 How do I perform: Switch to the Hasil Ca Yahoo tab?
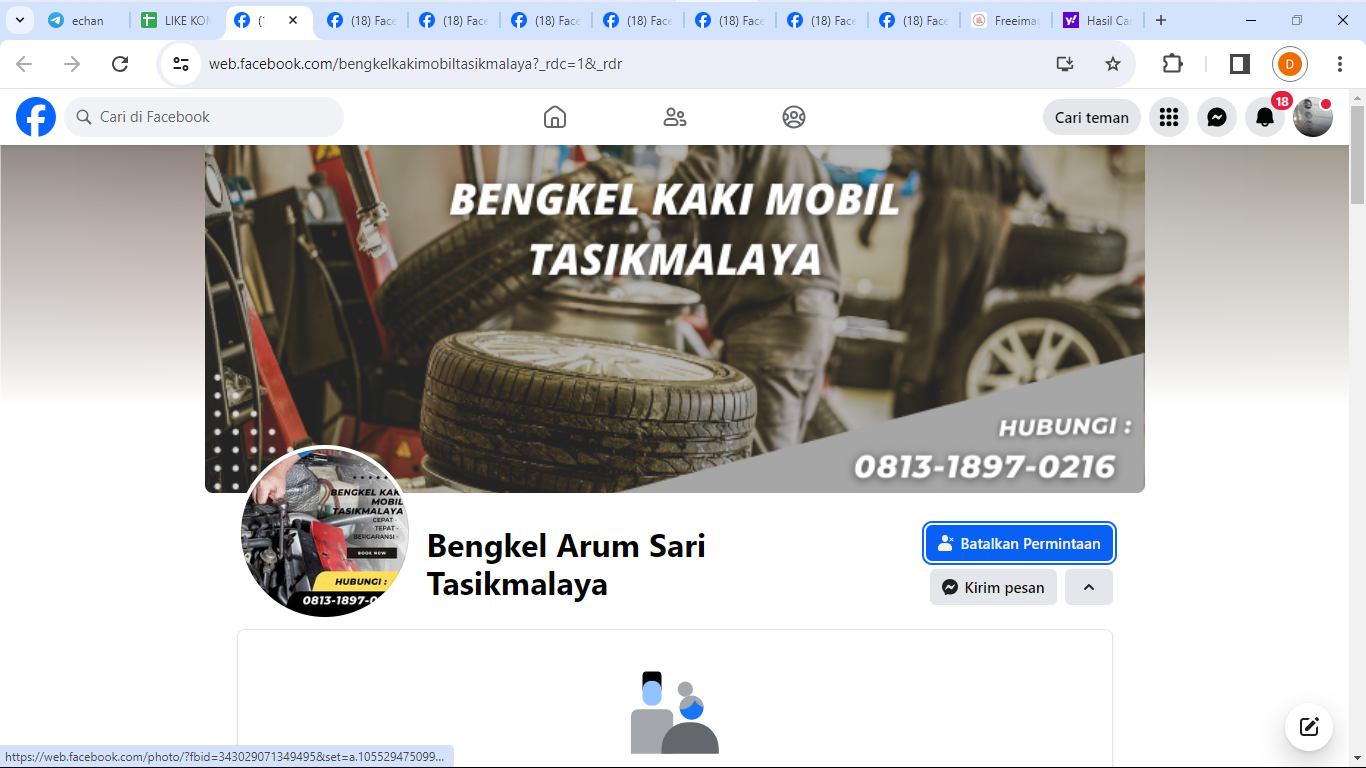1097,20
